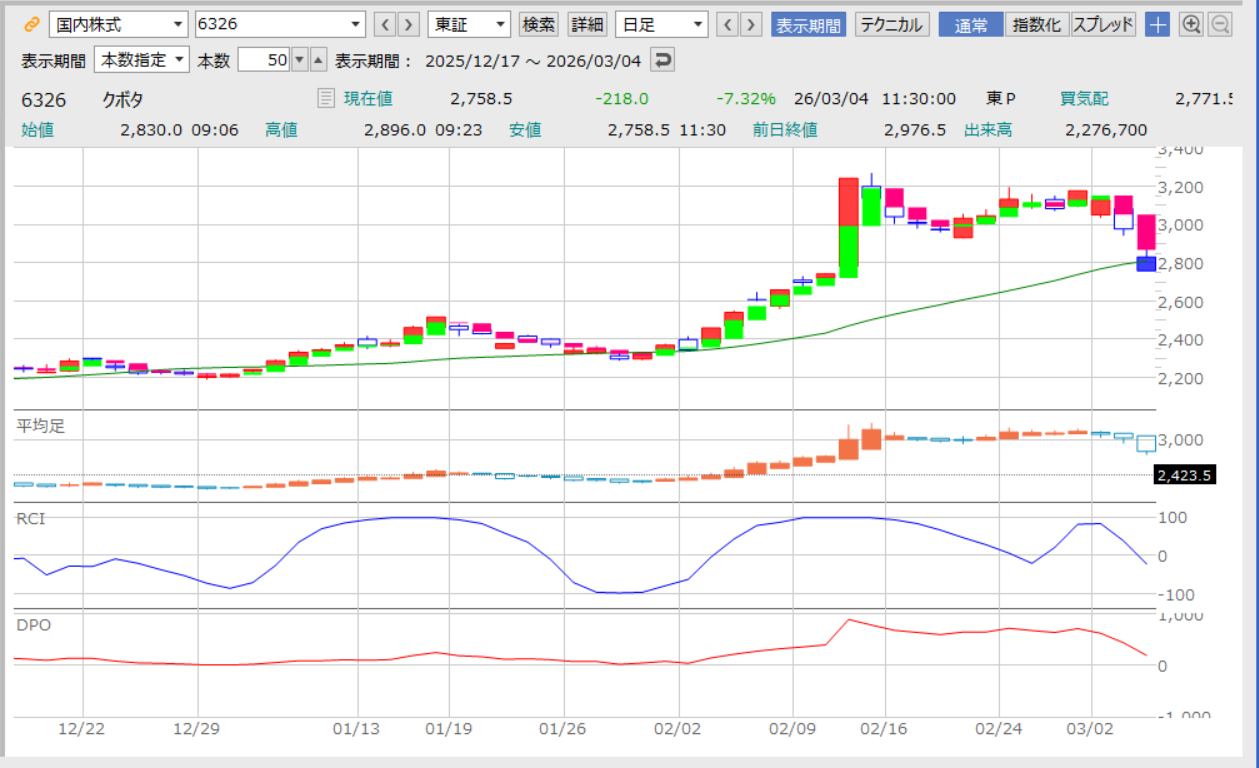
Task: Click the 本数 input field showing 50
Action: coord(266,60)
